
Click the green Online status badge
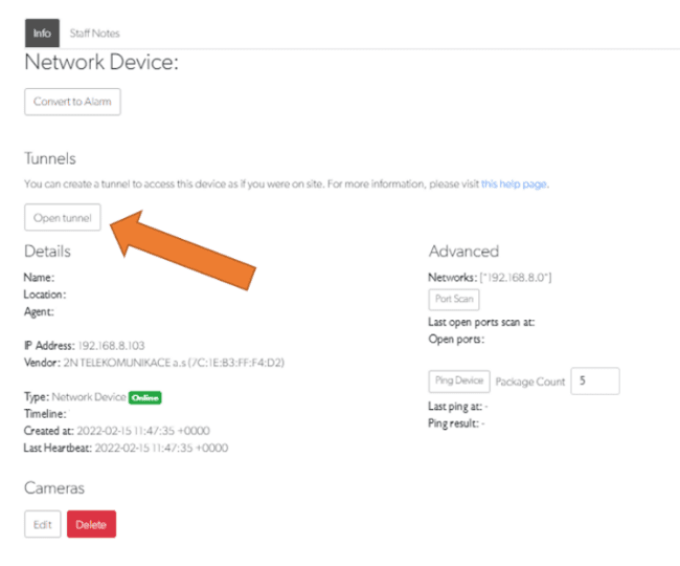click(x=144, y=397)
